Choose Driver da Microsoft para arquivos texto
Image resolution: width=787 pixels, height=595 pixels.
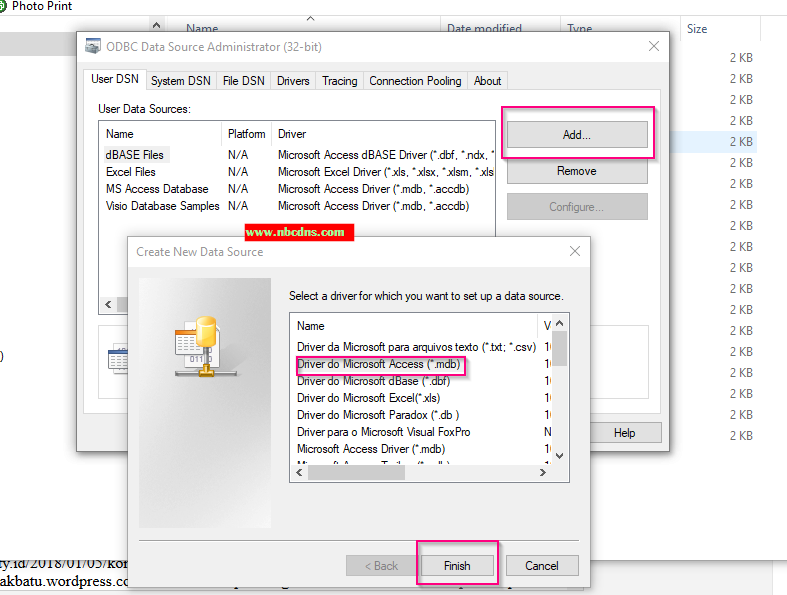[416, 347]
